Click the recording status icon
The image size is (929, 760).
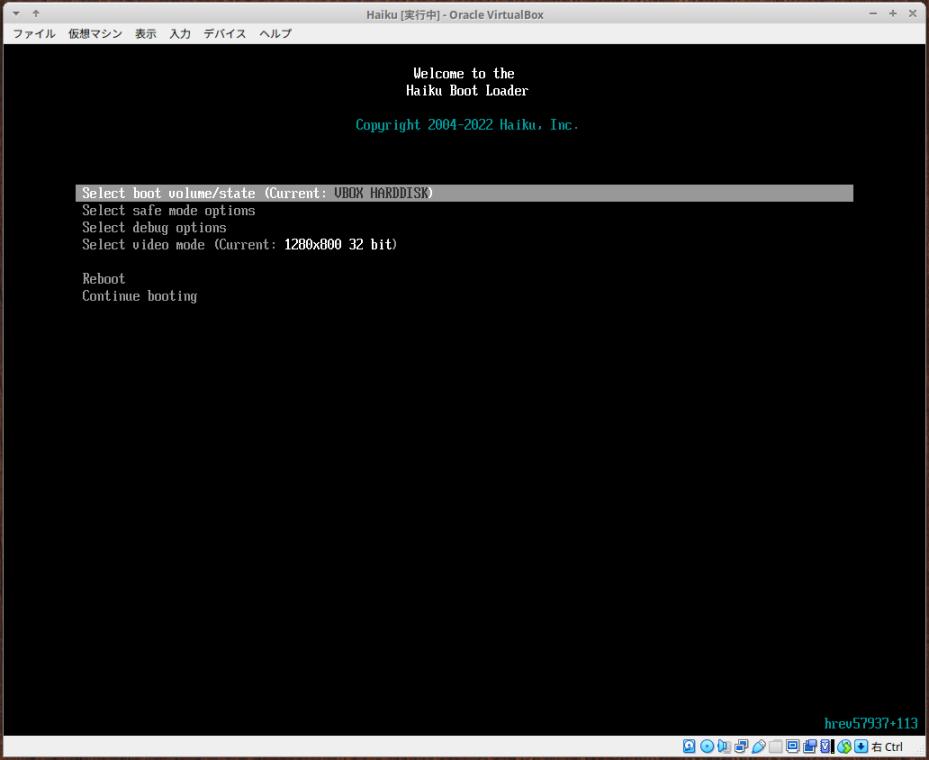pos(810,746)
